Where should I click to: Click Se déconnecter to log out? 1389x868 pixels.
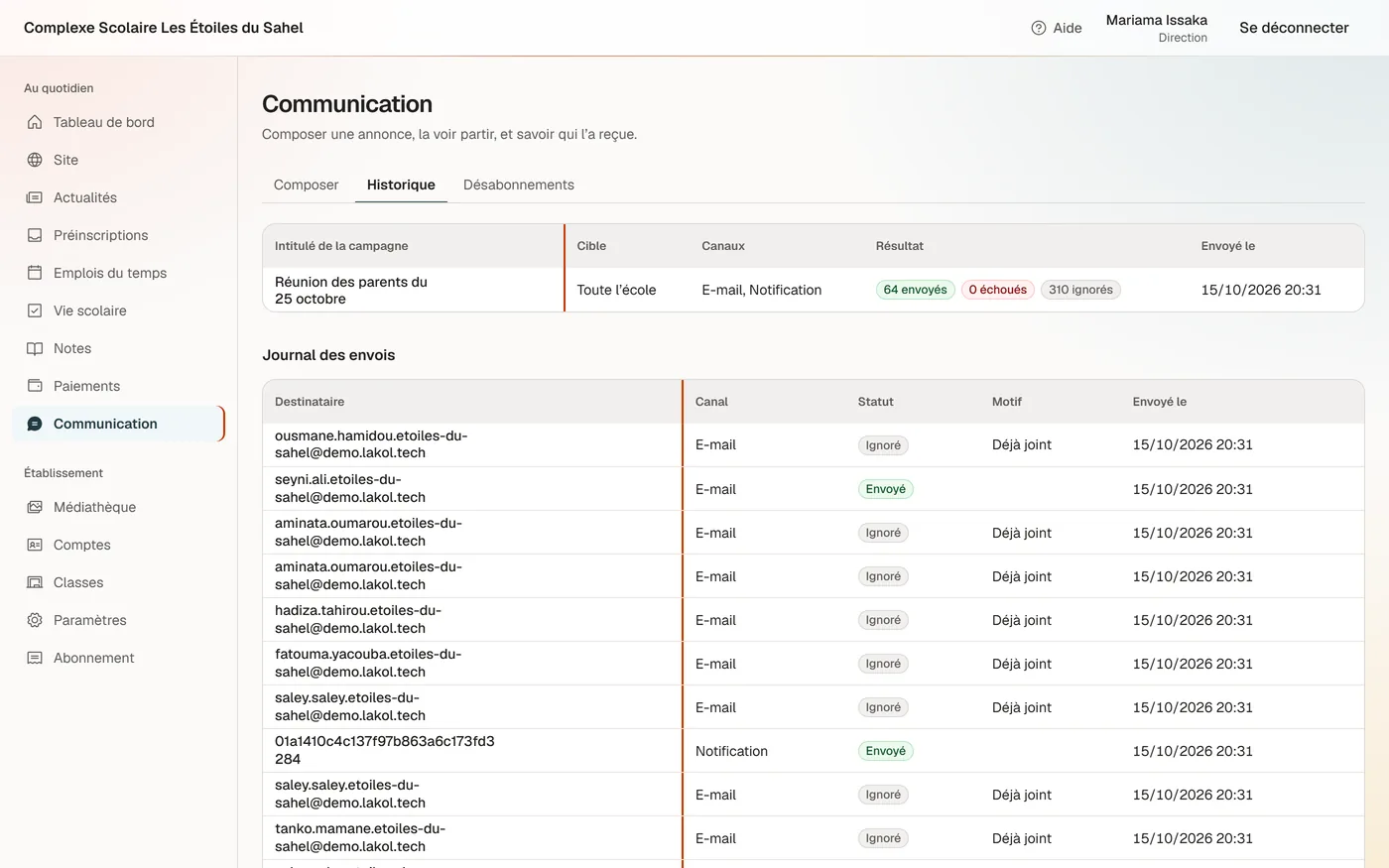(x=1294, y=28)
